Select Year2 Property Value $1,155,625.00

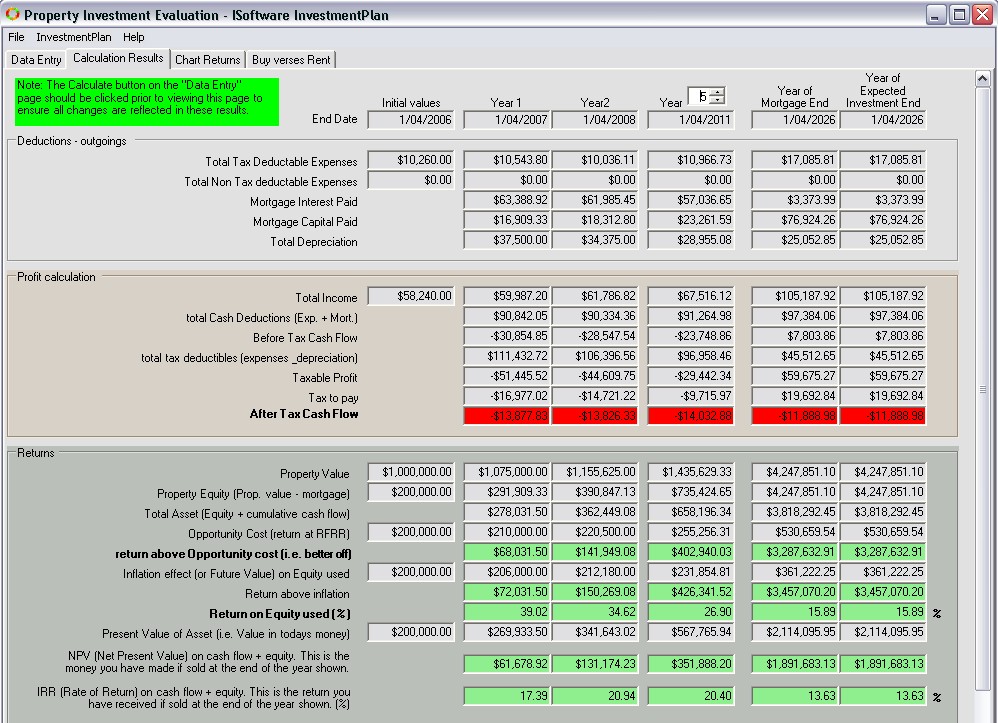(x=595, y=472)
